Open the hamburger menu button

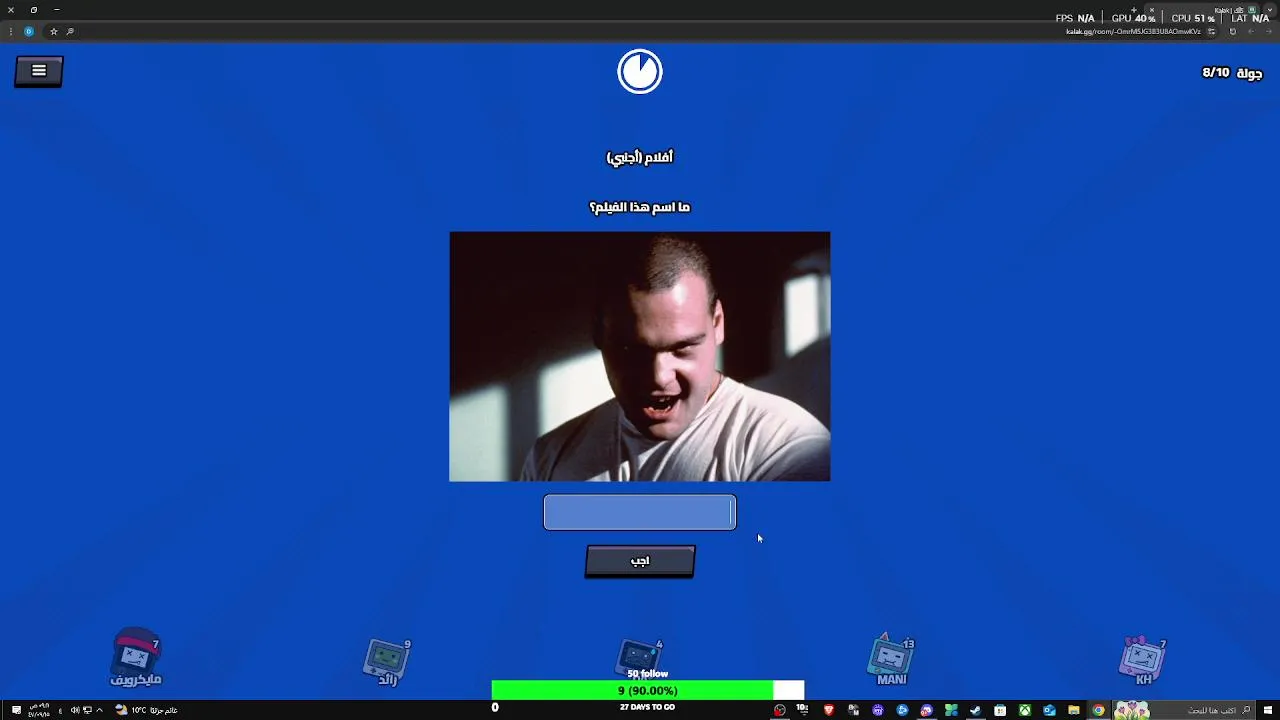click(39, 71)
